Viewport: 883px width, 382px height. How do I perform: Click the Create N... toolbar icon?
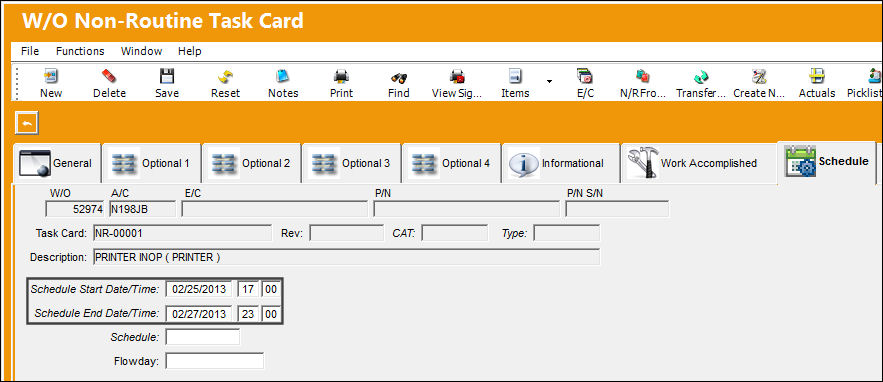coord(759,76)
